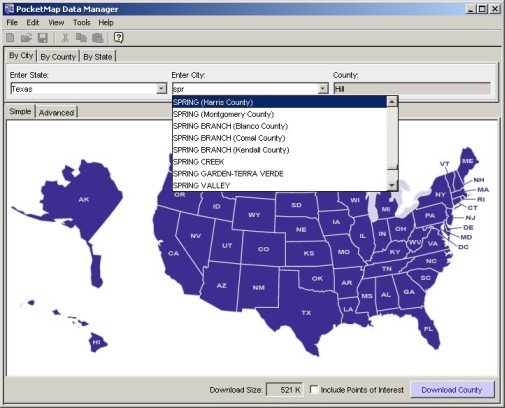The image size is (505, 408).
Task: Open the File menu
Action: pos(12,23)
